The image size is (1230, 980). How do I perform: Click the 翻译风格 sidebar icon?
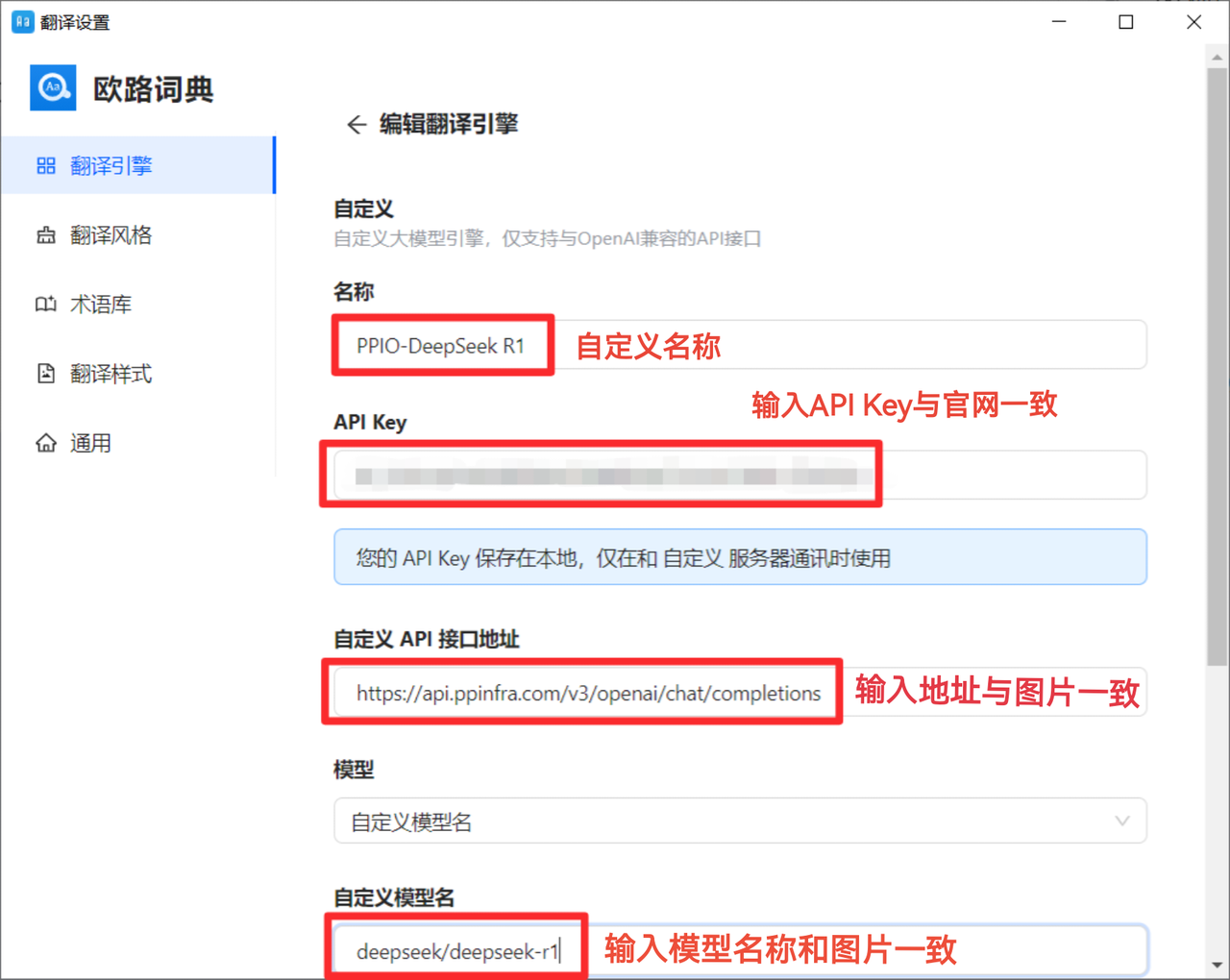tap(46, 235)
